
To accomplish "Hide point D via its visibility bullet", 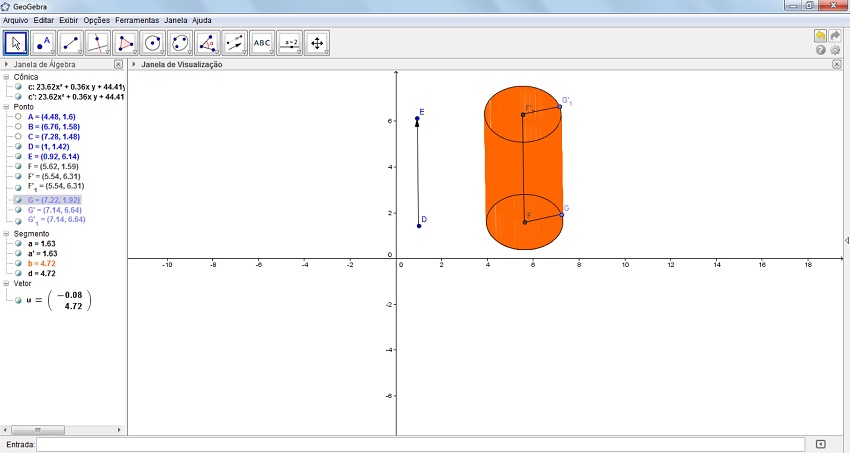I will pyautogui.click(x=18, y=147).
